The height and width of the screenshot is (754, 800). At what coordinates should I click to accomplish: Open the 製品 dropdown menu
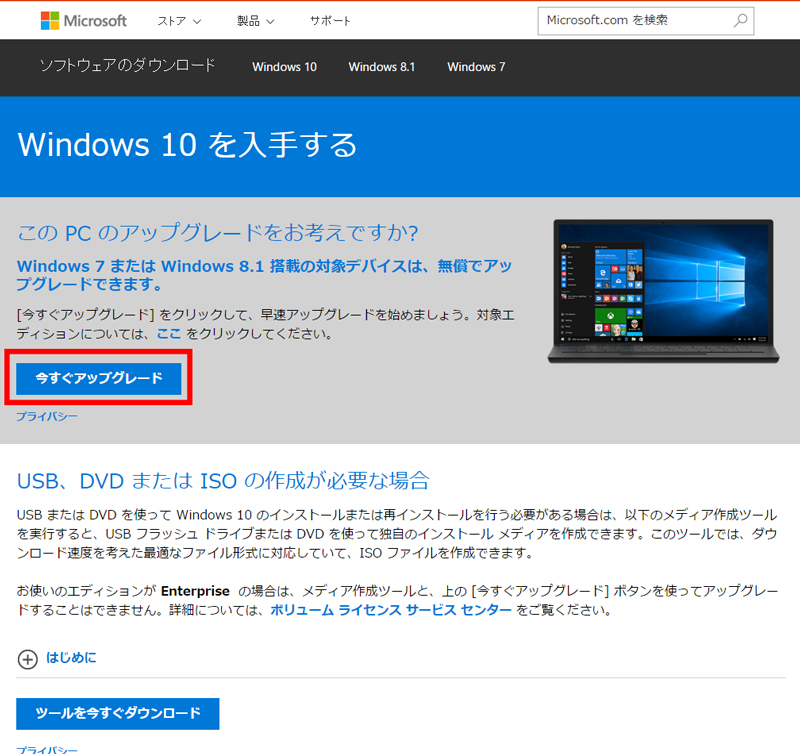click(x=256, y=21)
